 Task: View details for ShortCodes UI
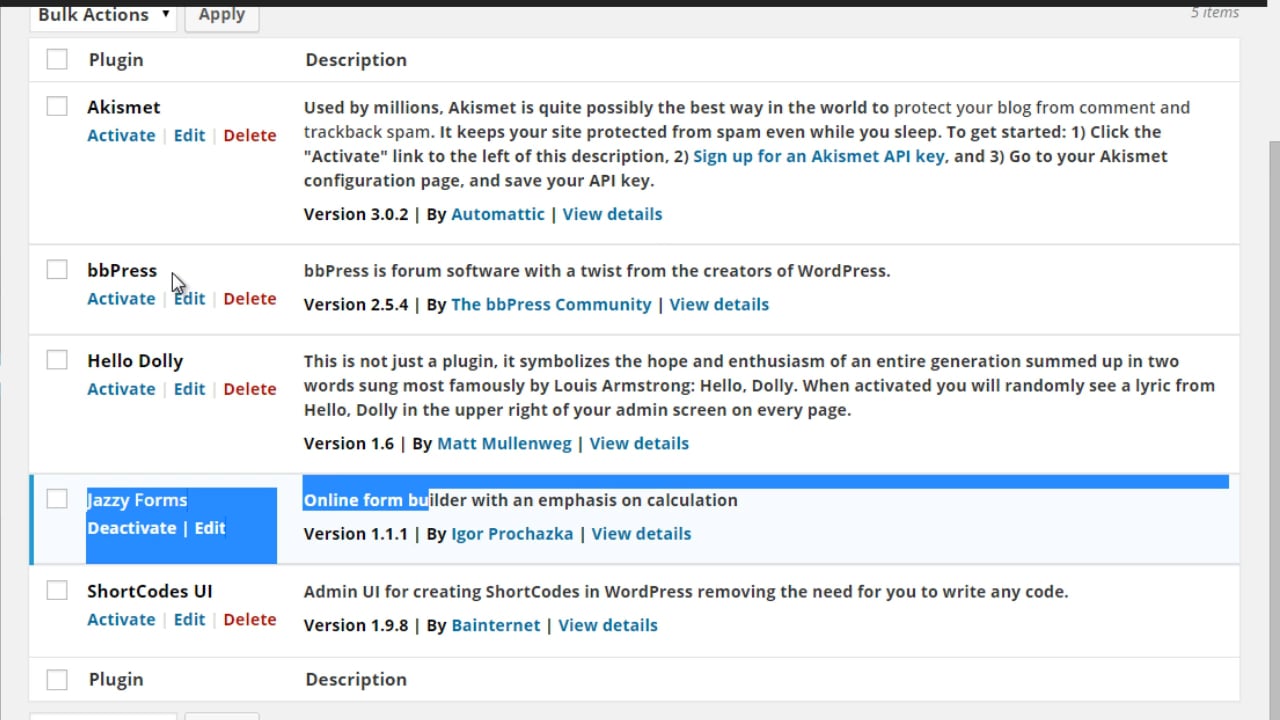tap(607, 624)
